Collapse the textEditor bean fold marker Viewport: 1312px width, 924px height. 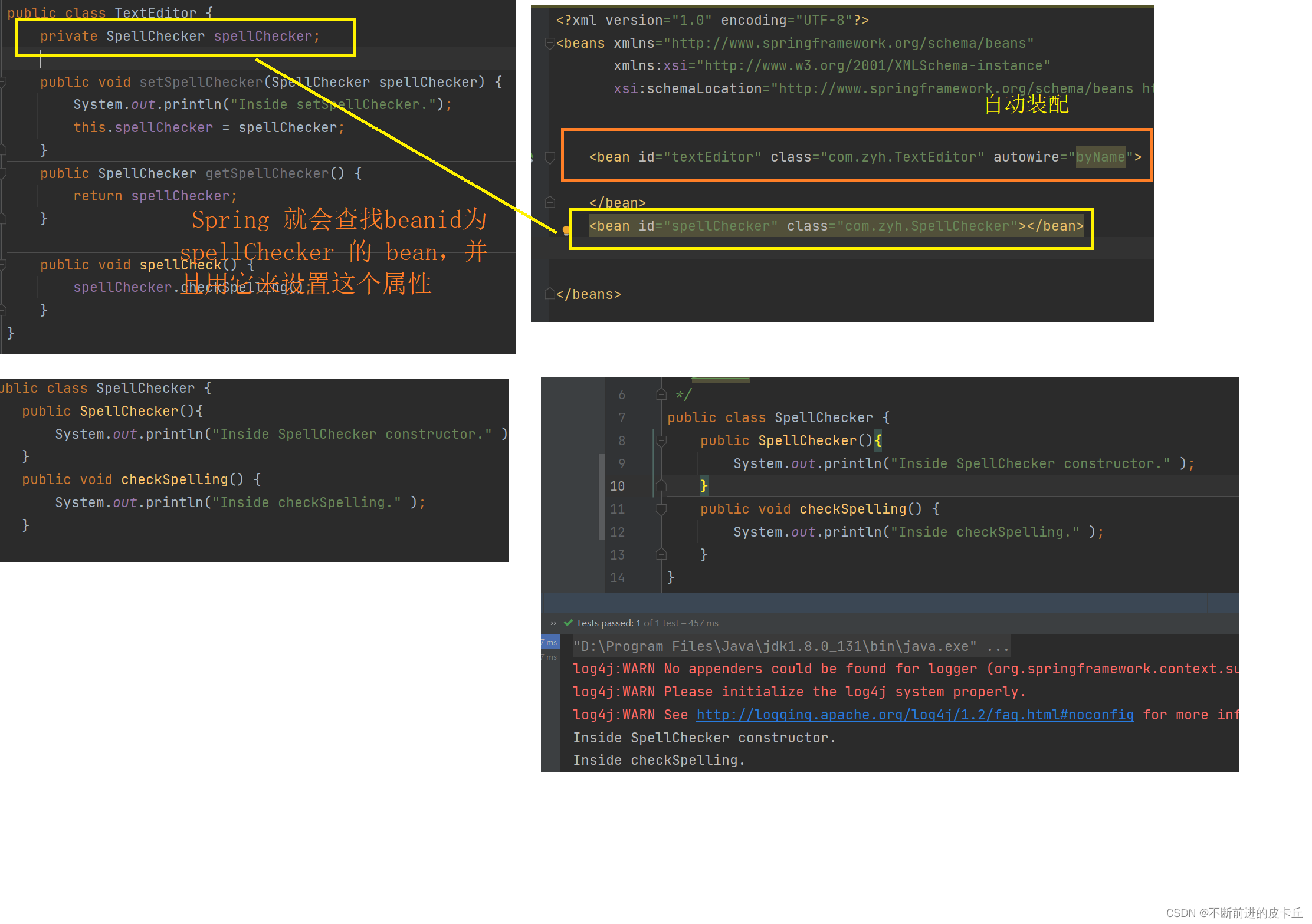tap(550, 157)
